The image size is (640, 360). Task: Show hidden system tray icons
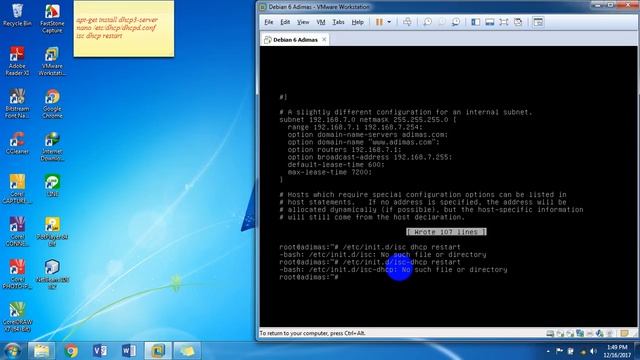point(548,351)
